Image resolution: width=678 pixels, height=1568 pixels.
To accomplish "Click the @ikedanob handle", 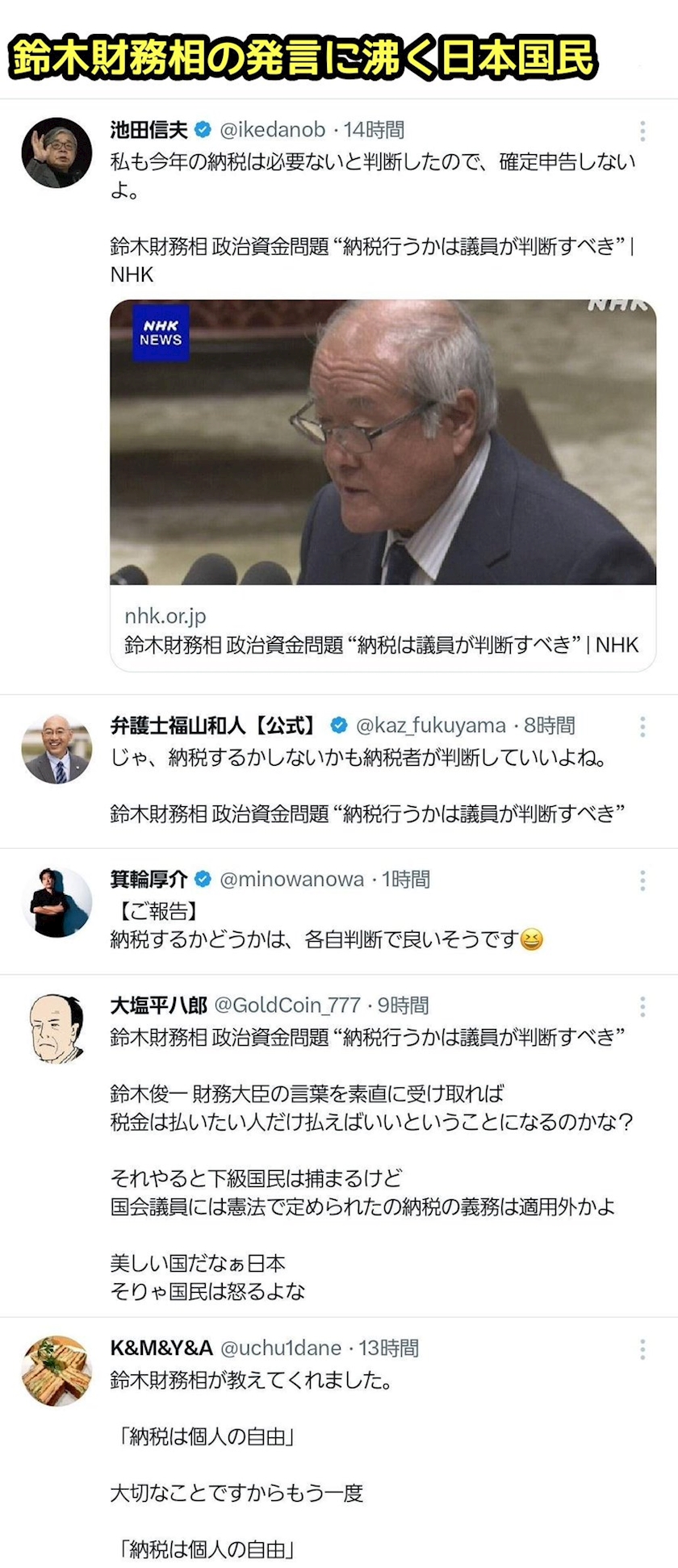I will 273,130.
